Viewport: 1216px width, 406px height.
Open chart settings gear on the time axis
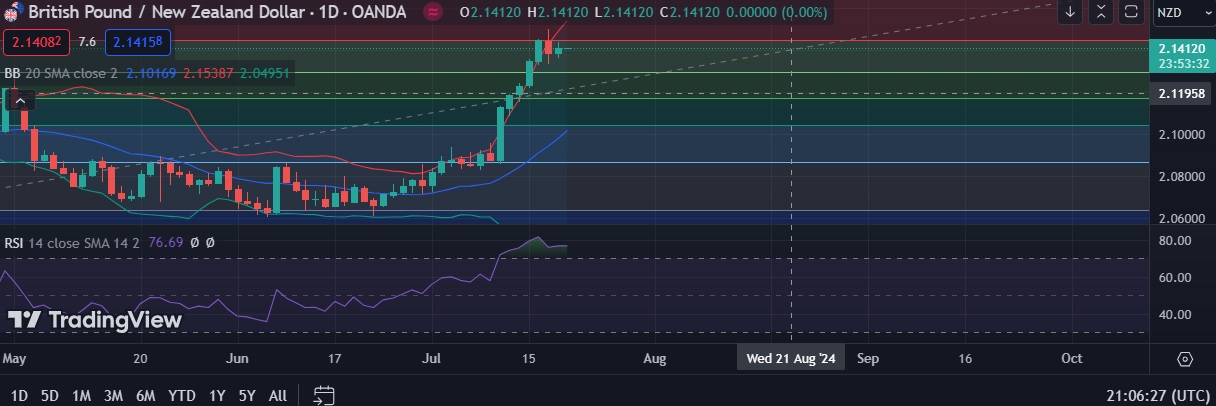pos(1185,358)
